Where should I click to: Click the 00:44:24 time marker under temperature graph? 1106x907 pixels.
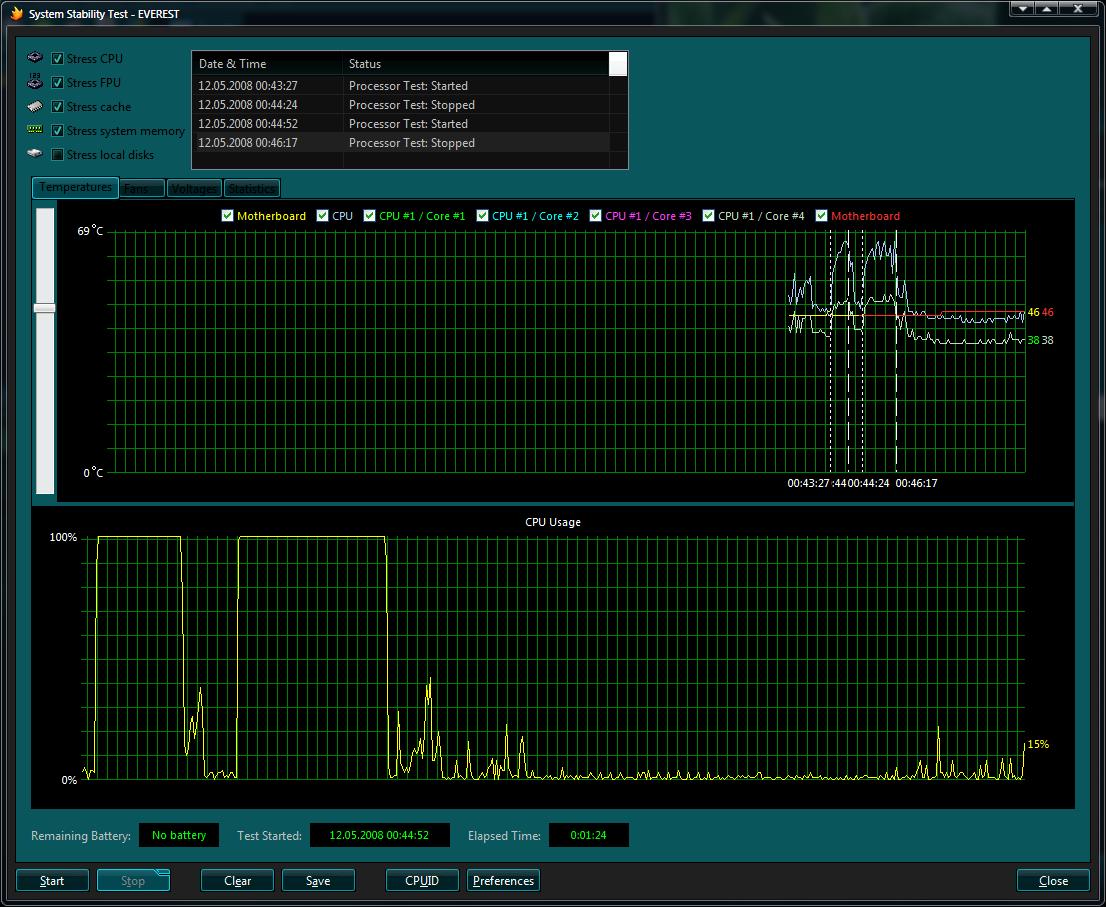tap(868, 483)
